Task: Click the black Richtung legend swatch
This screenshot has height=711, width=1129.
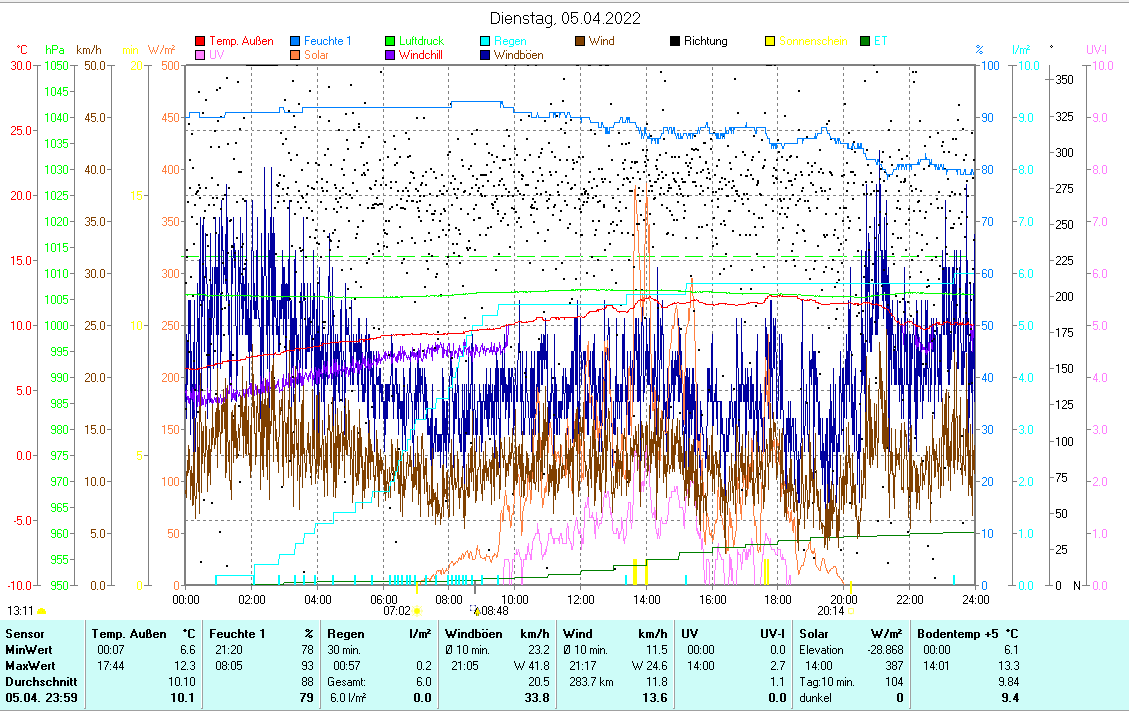Action: click(x=675, y=42)
